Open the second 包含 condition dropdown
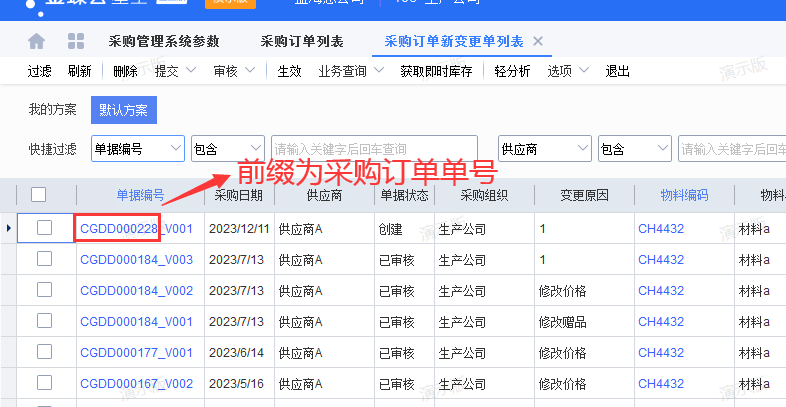This screenshot has height=407, width=786. click(x=635, y=148)
